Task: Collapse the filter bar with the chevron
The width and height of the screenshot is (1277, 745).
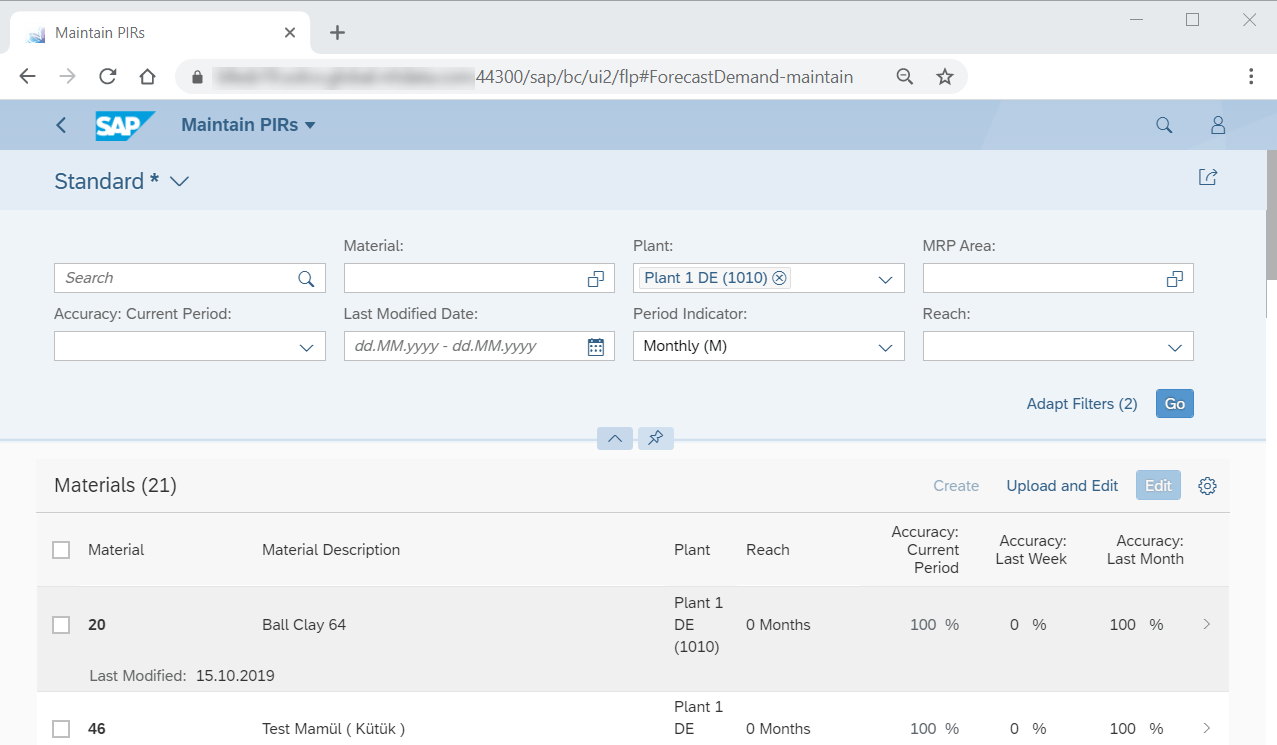Action: (x=614, y=438)
